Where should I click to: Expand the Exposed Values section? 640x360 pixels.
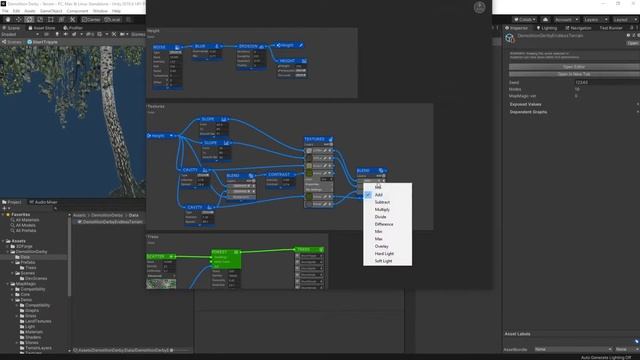pyautogui.click(x=525, y=104)
